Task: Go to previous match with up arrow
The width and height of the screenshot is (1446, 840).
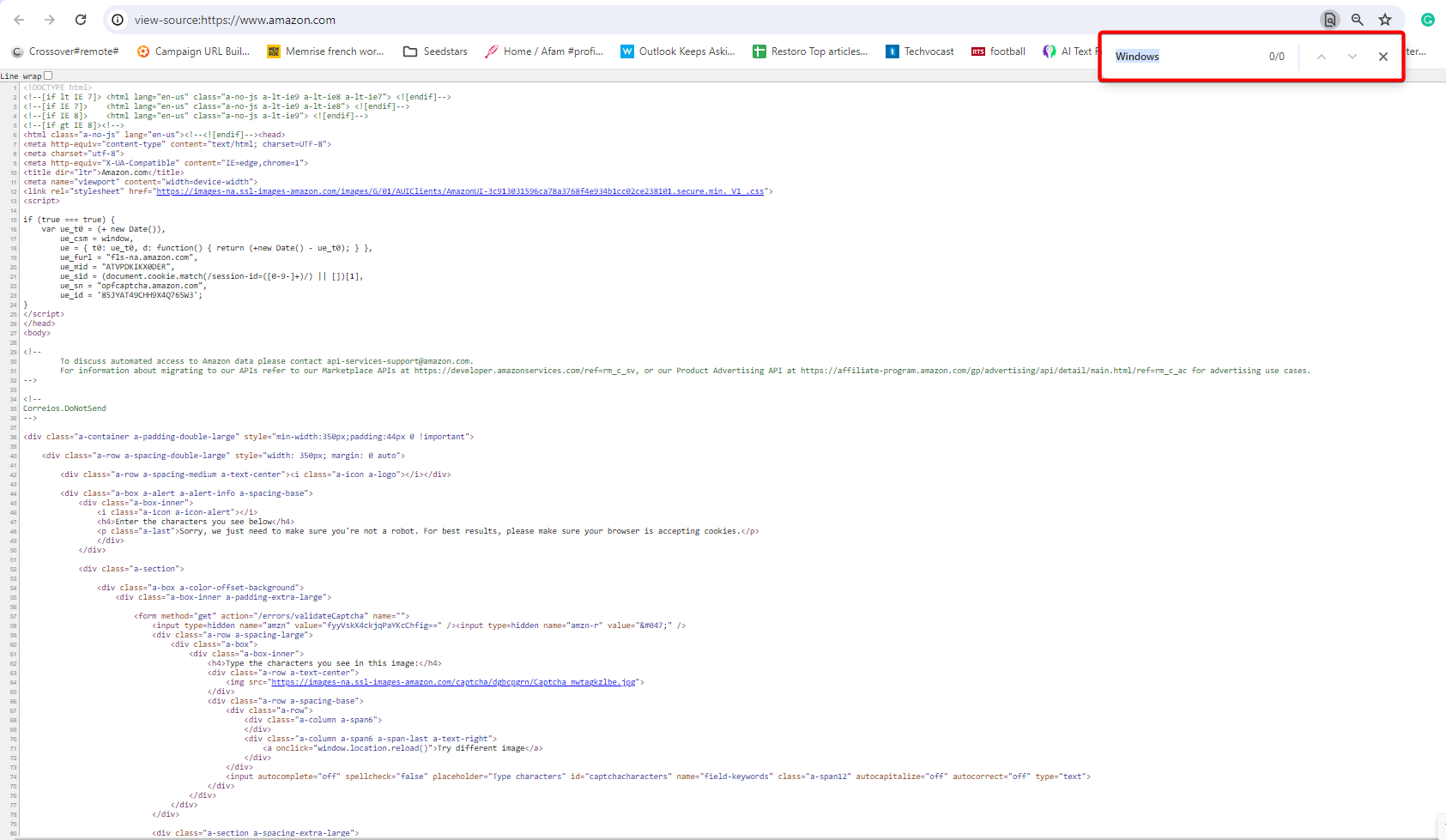Action: 1321,56
